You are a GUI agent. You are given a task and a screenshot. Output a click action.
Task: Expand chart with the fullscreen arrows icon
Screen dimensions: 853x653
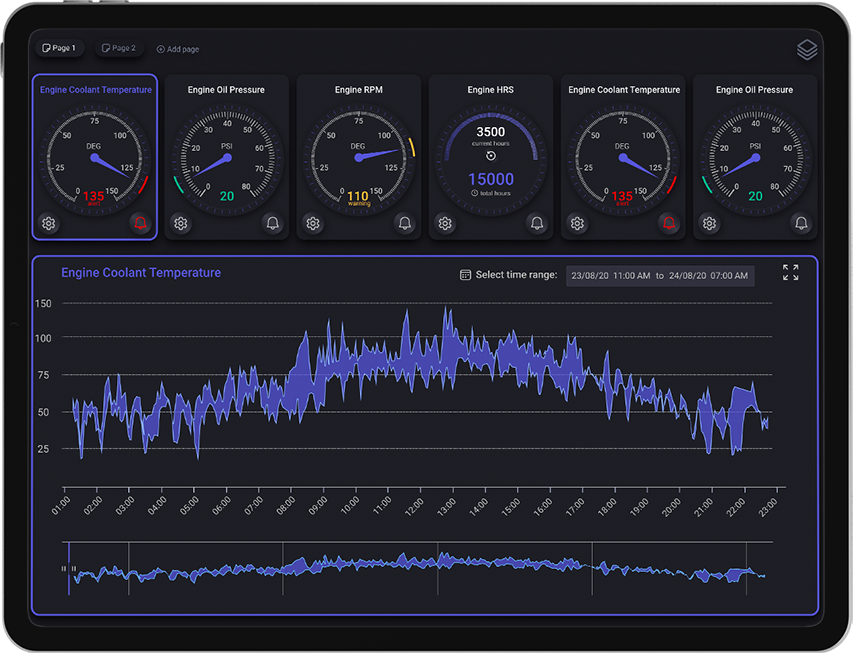point(790,272)
